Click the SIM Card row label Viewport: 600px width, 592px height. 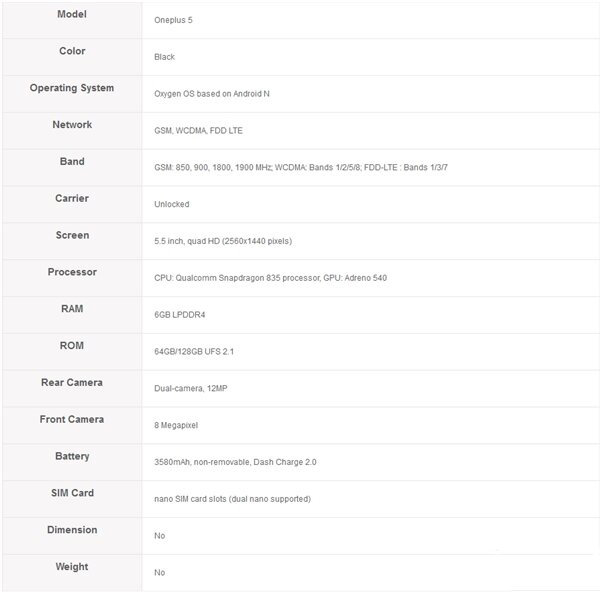pyautogui.click(x=71, y=493)
